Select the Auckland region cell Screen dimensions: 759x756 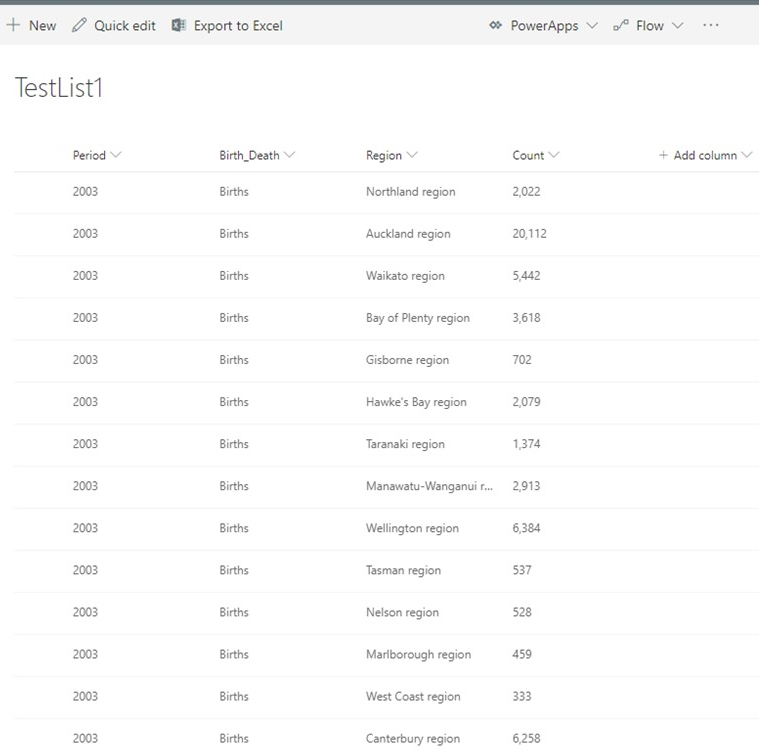click(x=408, y=234)
